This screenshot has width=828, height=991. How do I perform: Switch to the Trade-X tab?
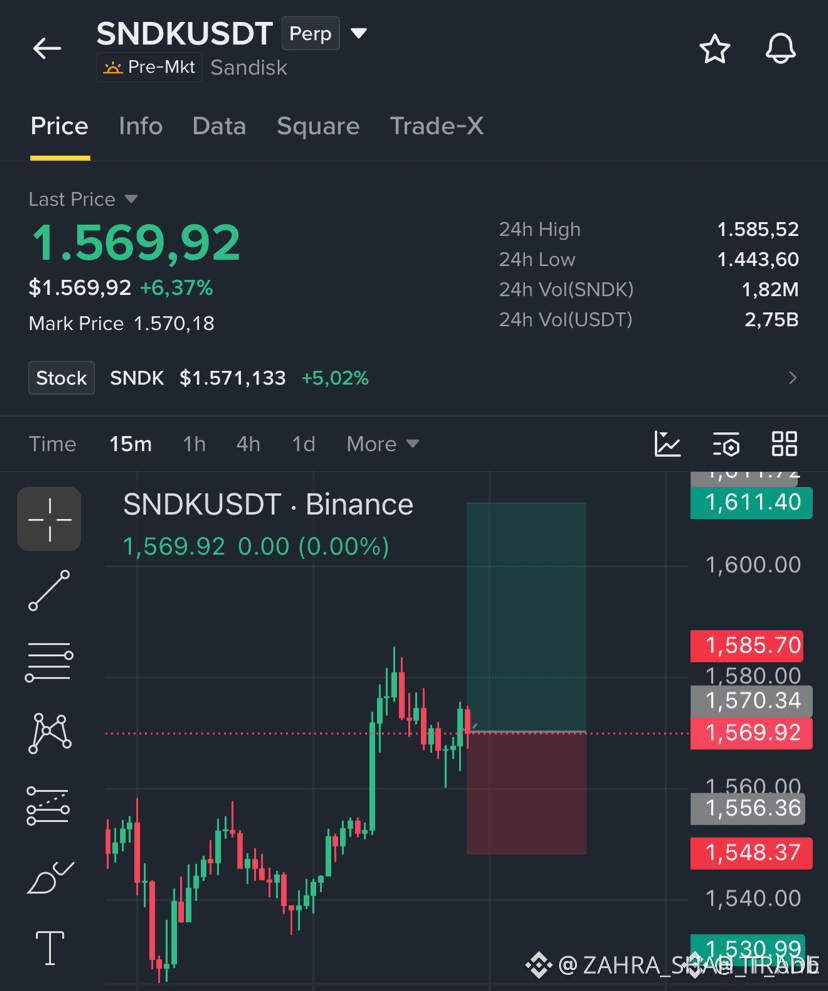437,126
